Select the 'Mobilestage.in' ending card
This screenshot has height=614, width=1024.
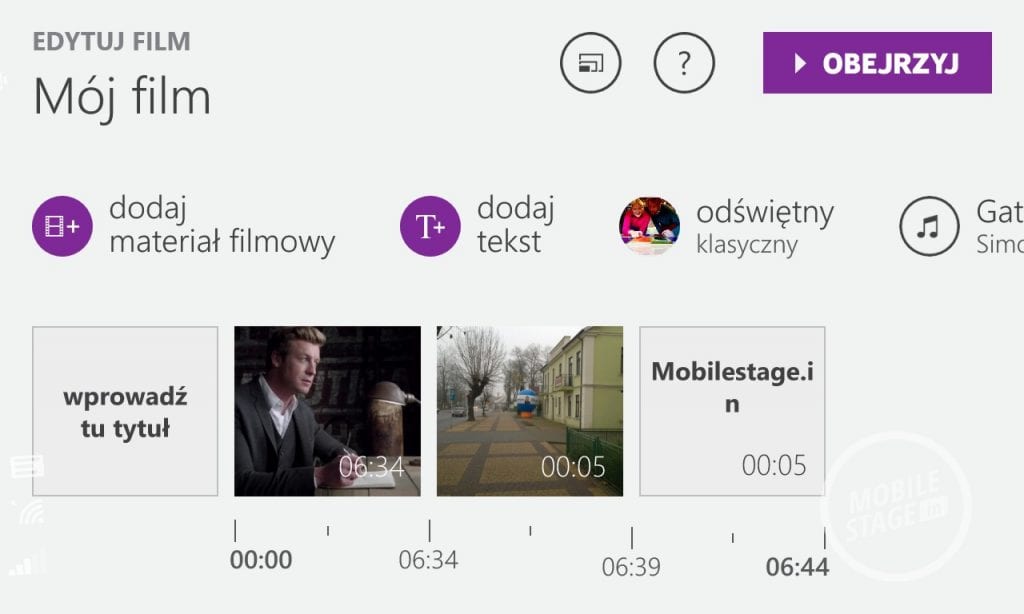tap(732, 411)
